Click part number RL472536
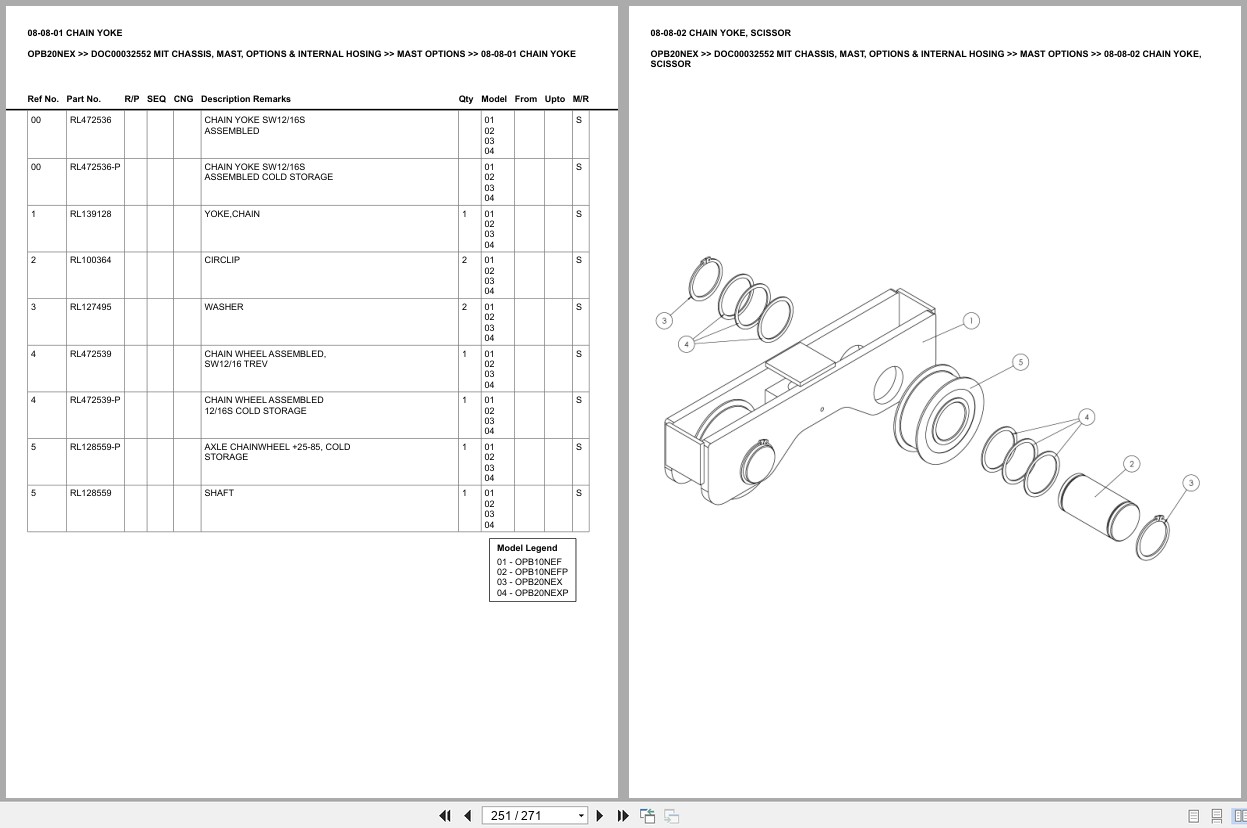The image size is (1247, 828). pyautogui.click(x=90, y=120)
